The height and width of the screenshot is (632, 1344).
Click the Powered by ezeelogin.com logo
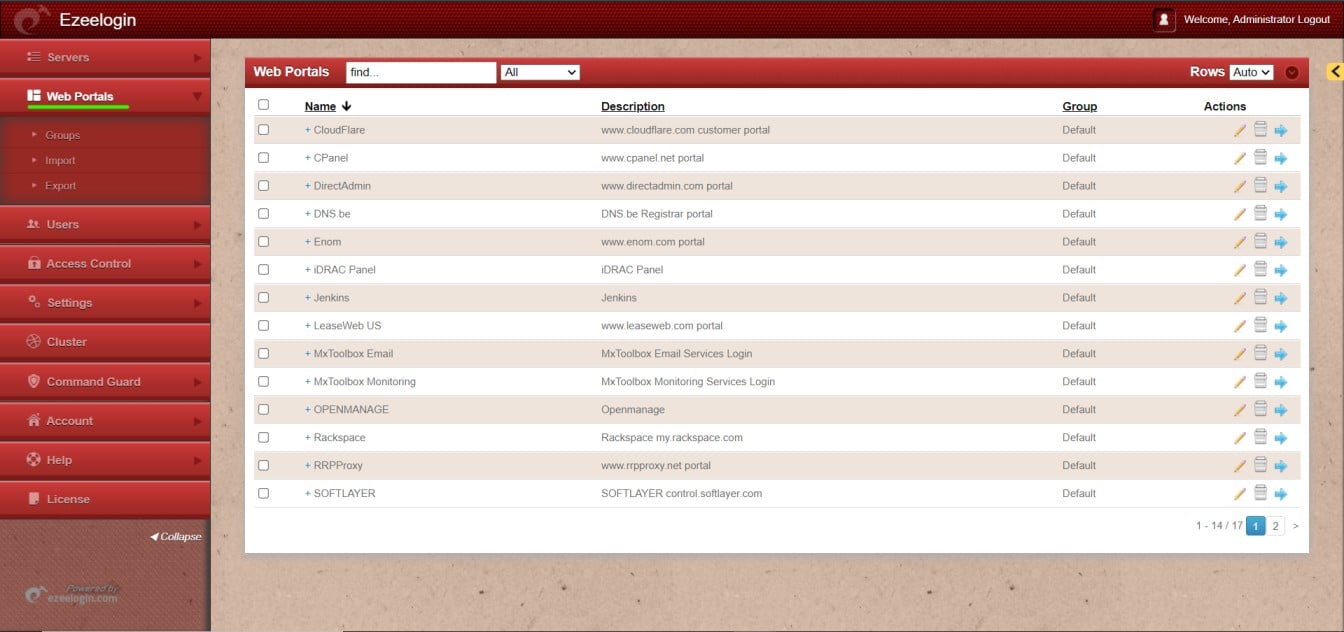(x=72, y=594)
